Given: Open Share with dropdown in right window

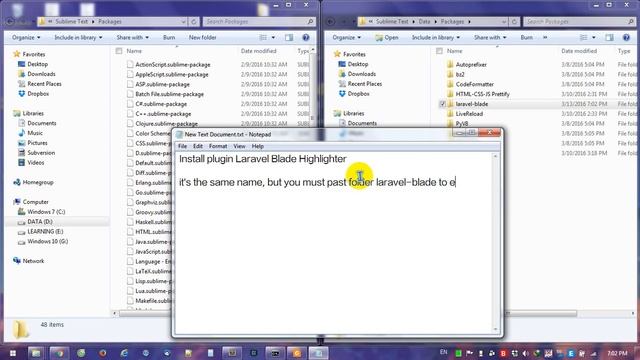Looking at the screenshot, I should click(x=490, y=38).
